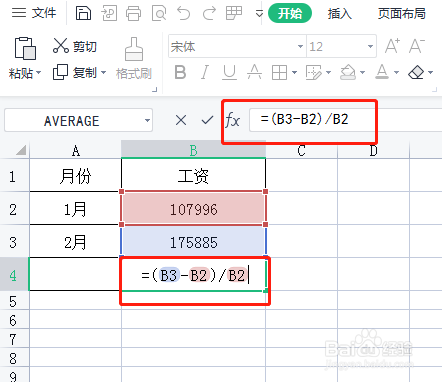Click the table format icon in quick toolbar
Image resolution: width=442 pixels, height=382 pixels.
(x=234, y=14)
